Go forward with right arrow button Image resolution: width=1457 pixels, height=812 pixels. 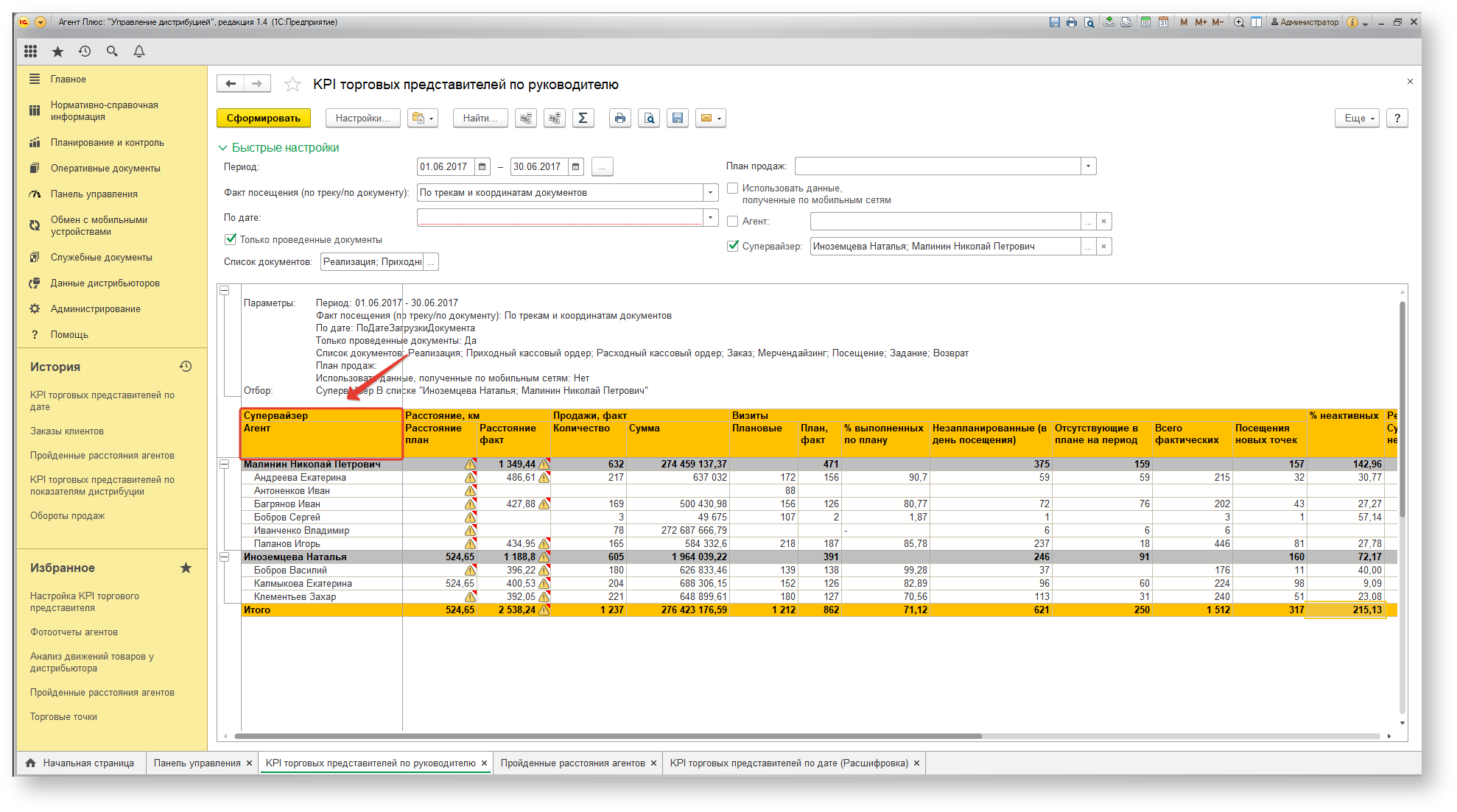257,84
